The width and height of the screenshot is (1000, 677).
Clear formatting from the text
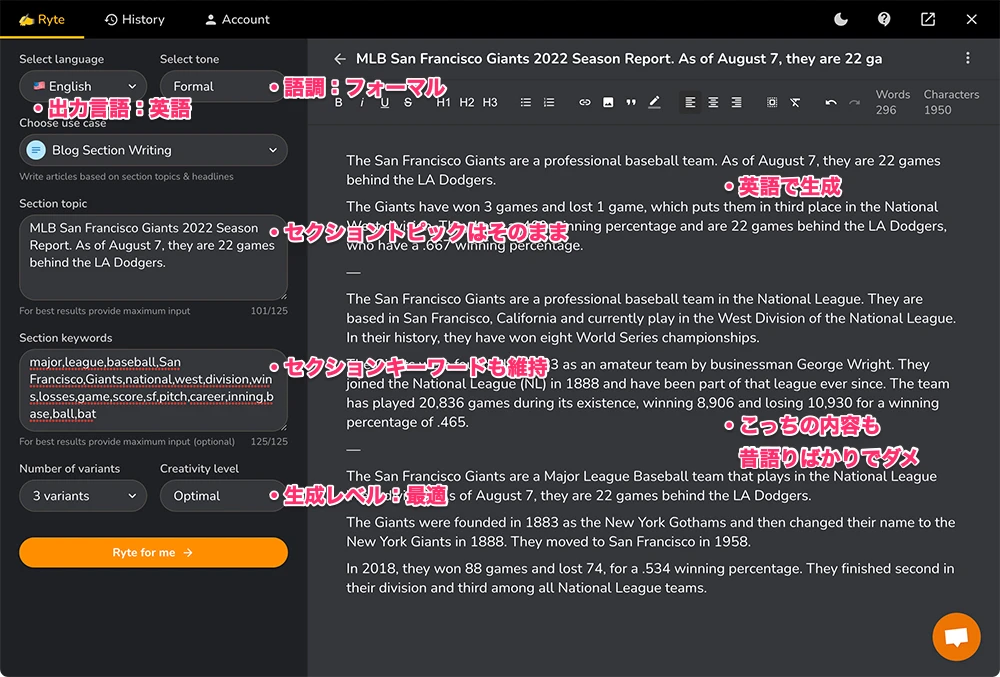coord(795,103)
